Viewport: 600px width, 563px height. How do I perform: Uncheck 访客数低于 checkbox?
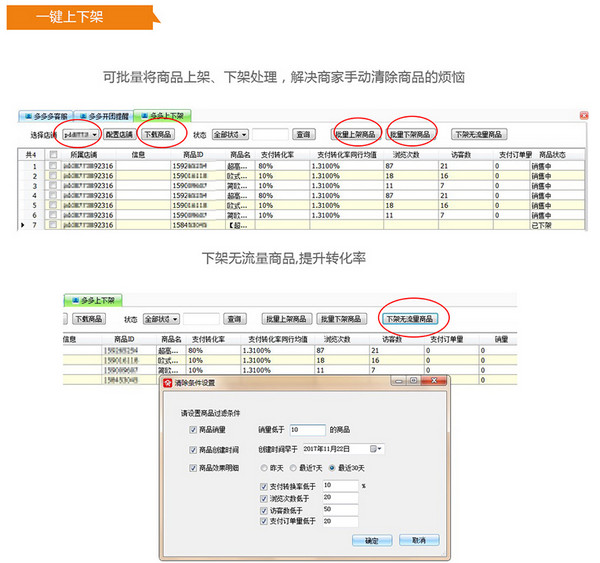click(264, 511)
